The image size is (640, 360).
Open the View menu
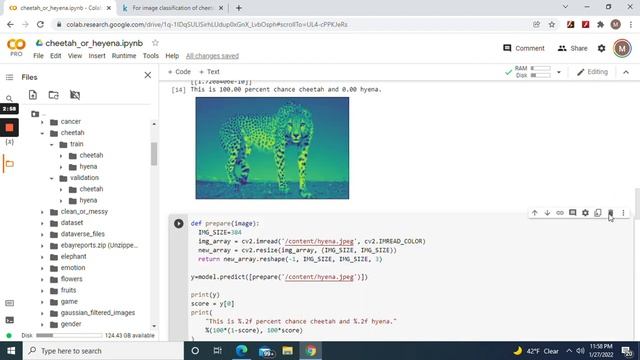tap(75, 56)
